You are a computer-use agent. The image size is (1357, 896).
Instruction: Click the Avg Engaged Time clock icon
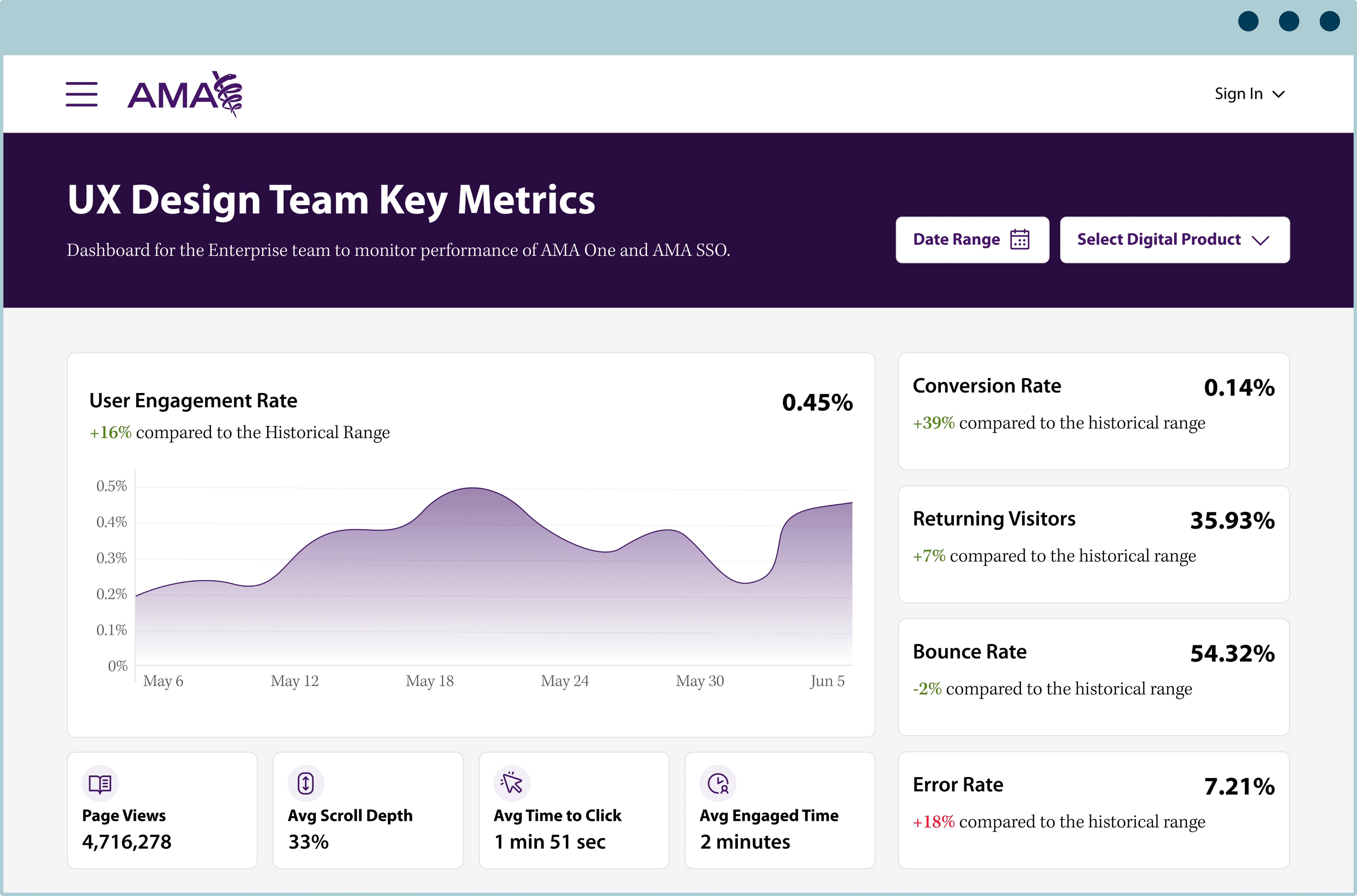[718, 783]
